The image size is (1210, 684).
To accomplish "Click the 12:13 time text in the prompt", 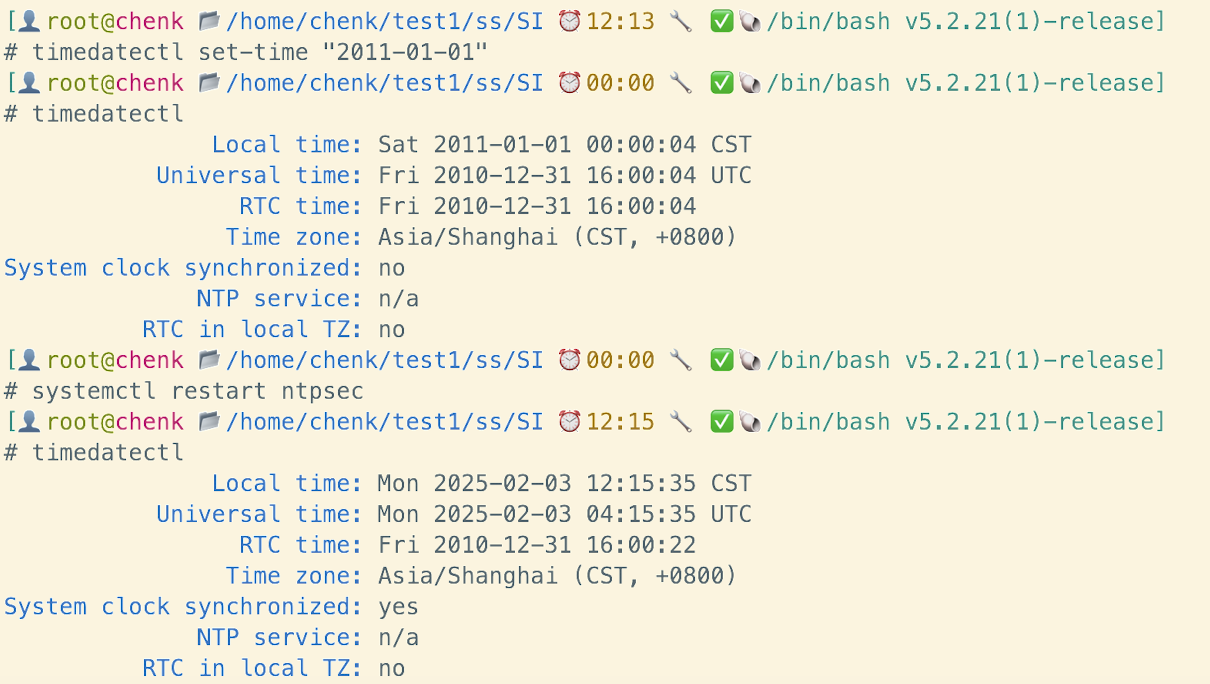I will click(620, 21).
